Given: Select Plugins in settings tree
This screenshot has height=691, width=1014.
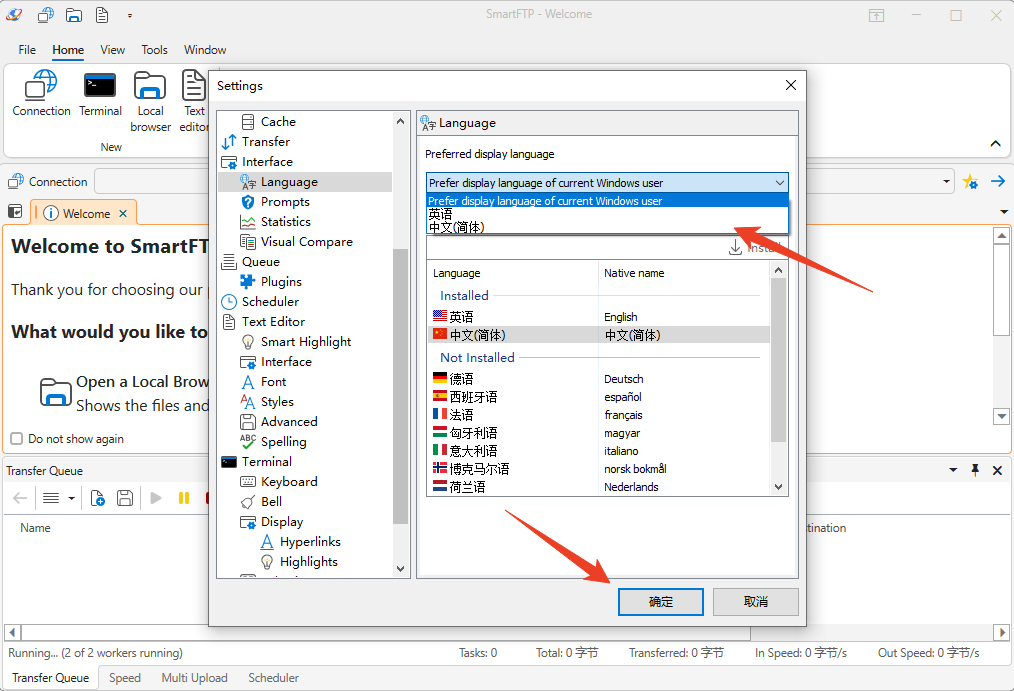Looking at the screenshot, I should pyautogui.click(x=281, y=282).
